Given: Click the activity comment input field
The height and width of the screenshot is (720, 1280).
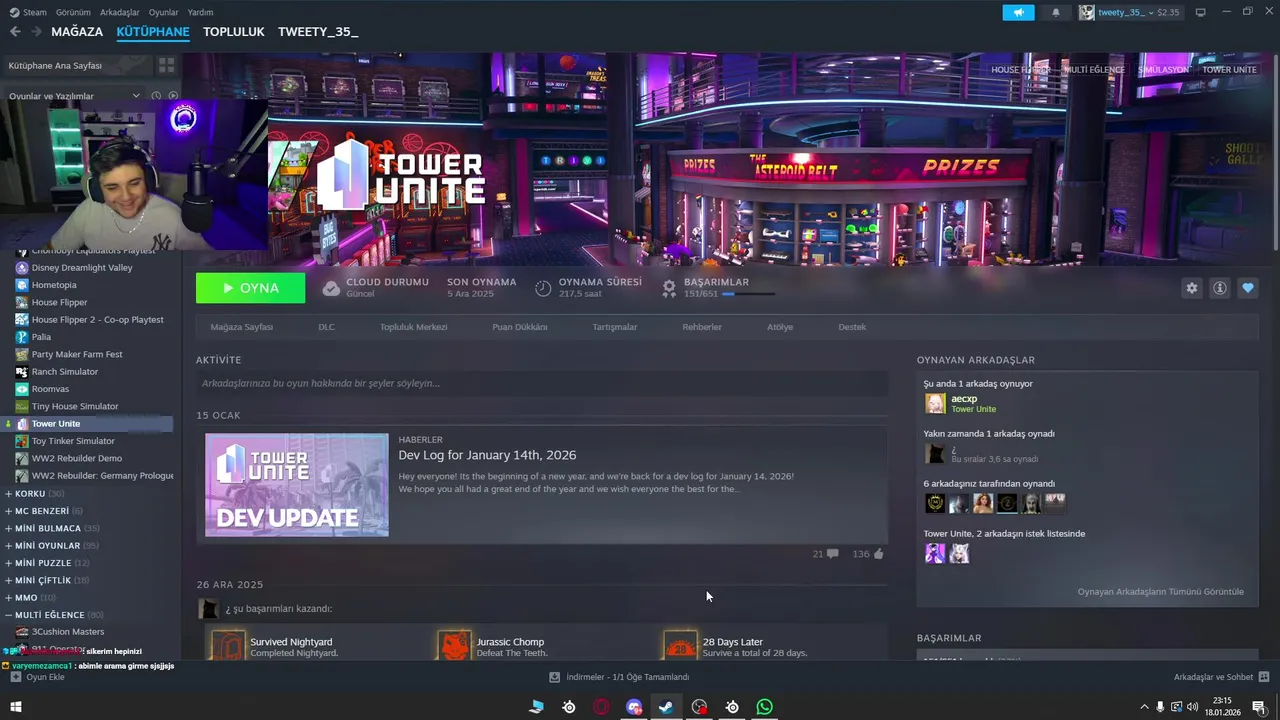Looking at the screenshot, I should [542, 383].
